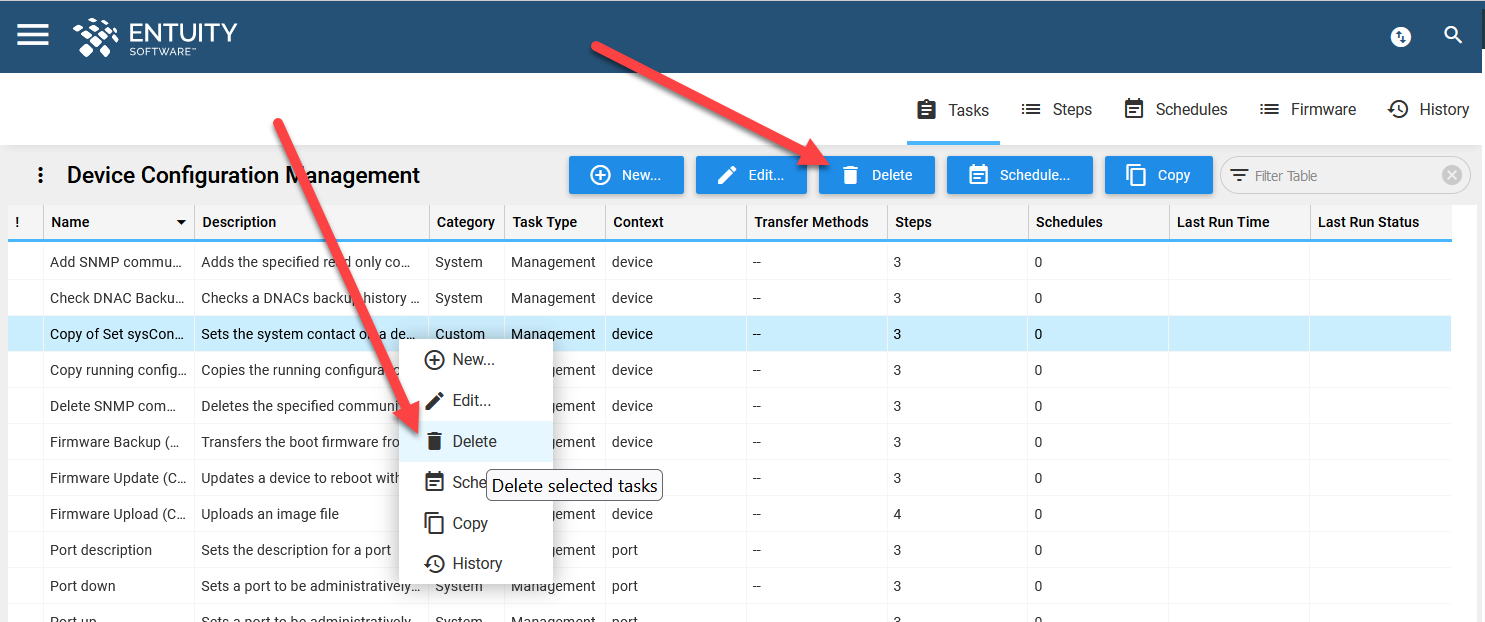Click the New... toolbar button
Viewport: 1485px width, 622px height.
tap(626, 175)
